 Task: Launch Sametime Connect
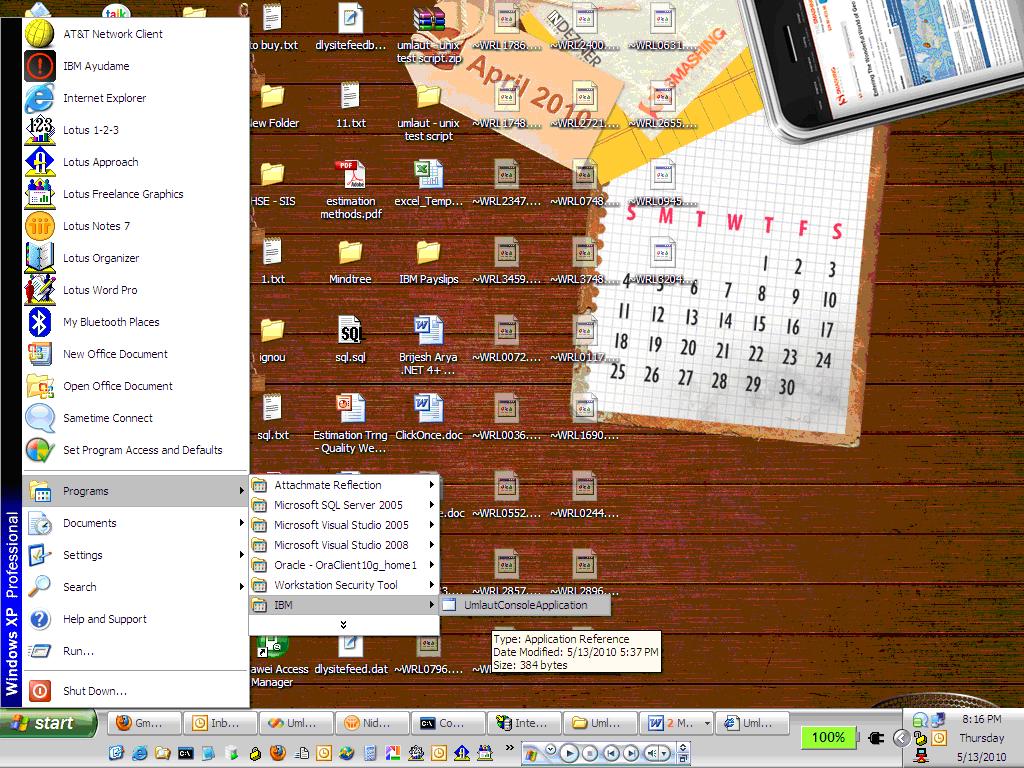point(136,418)
